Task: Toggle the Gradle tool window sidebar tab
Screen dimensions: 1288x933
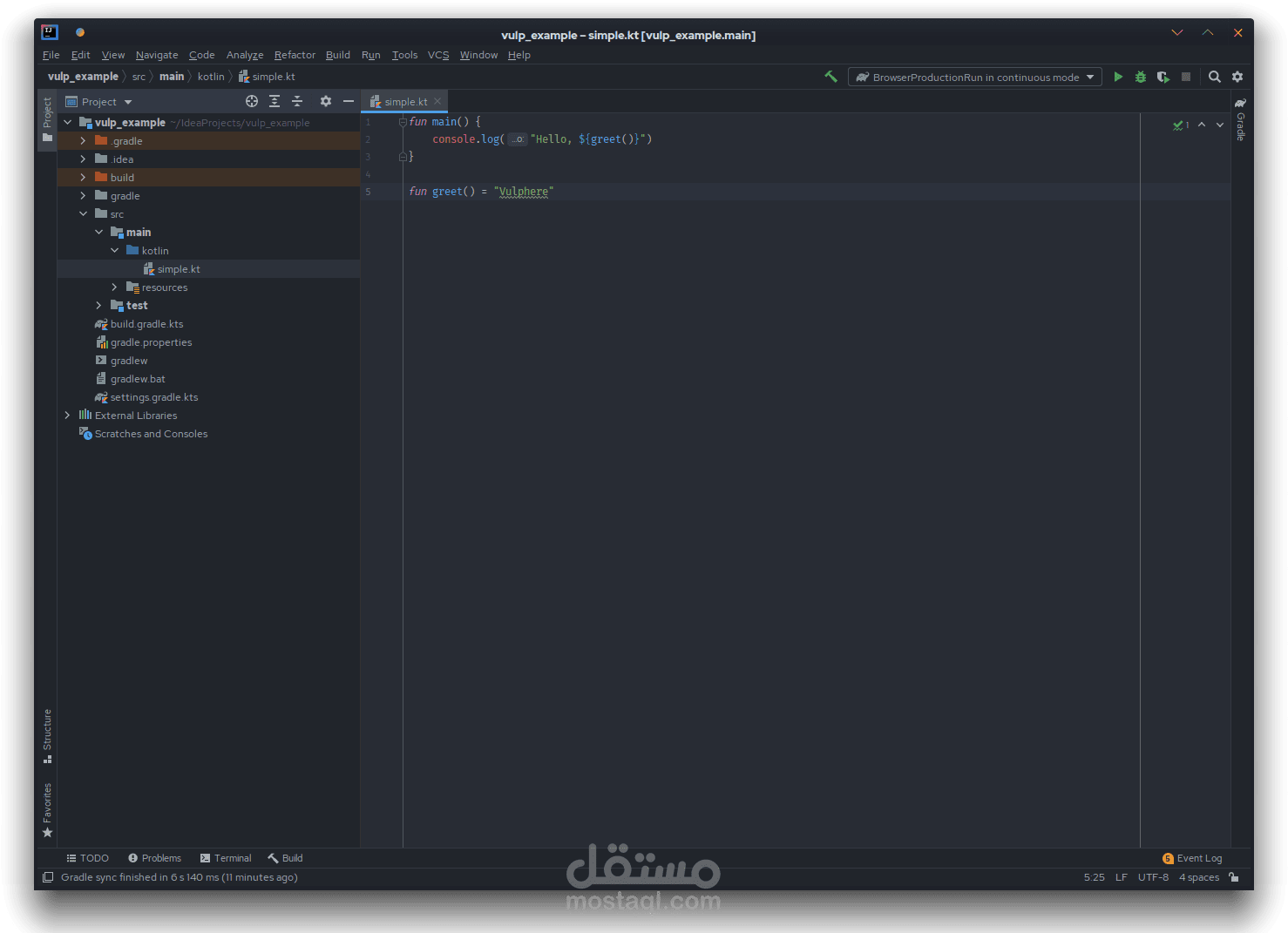Action: click(x=1240, y=125)
